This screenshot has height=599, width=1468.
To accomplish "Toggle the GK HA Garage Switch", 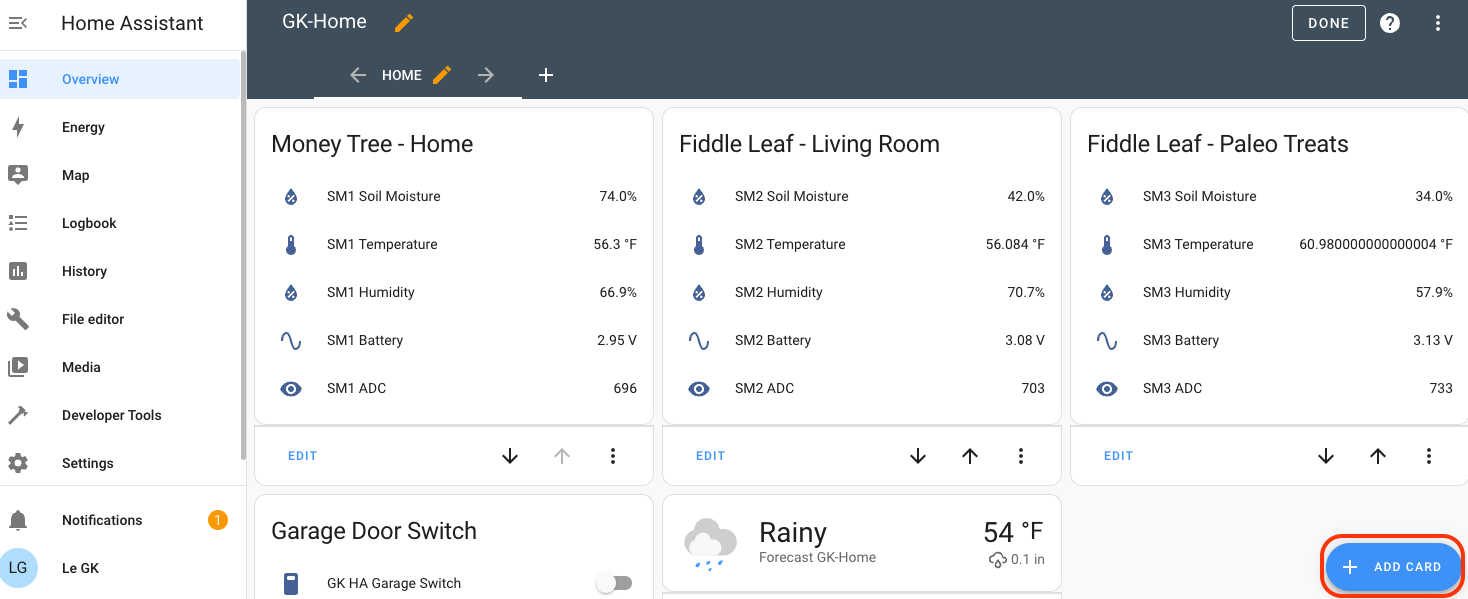I will tap(614, 583).
